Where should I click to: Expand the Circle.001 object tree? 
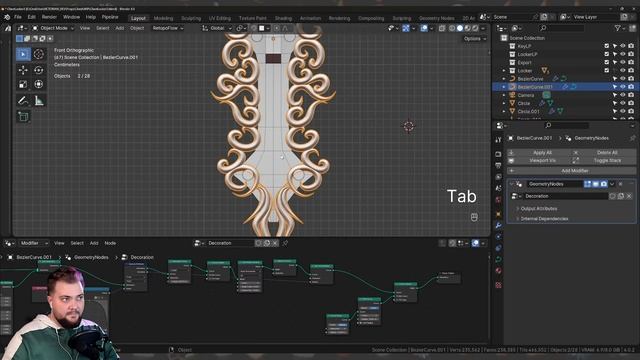point(504,111)
